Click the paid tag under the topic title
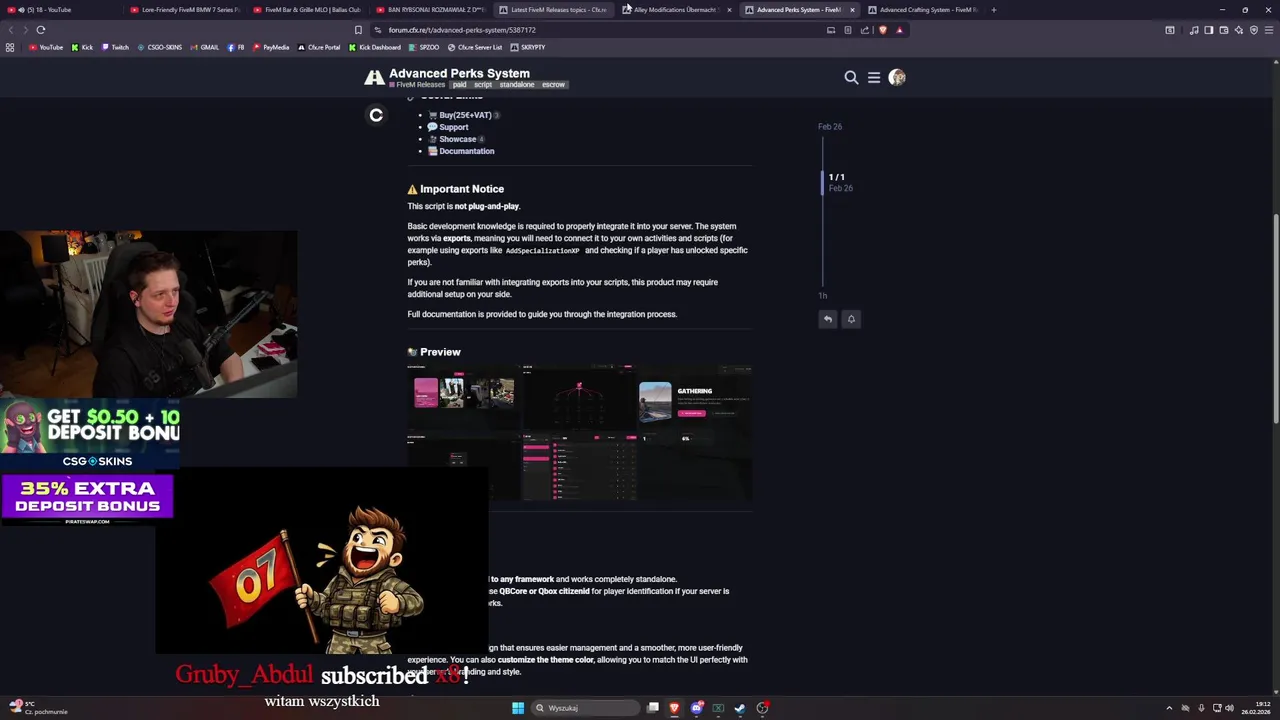 [459, 85]
